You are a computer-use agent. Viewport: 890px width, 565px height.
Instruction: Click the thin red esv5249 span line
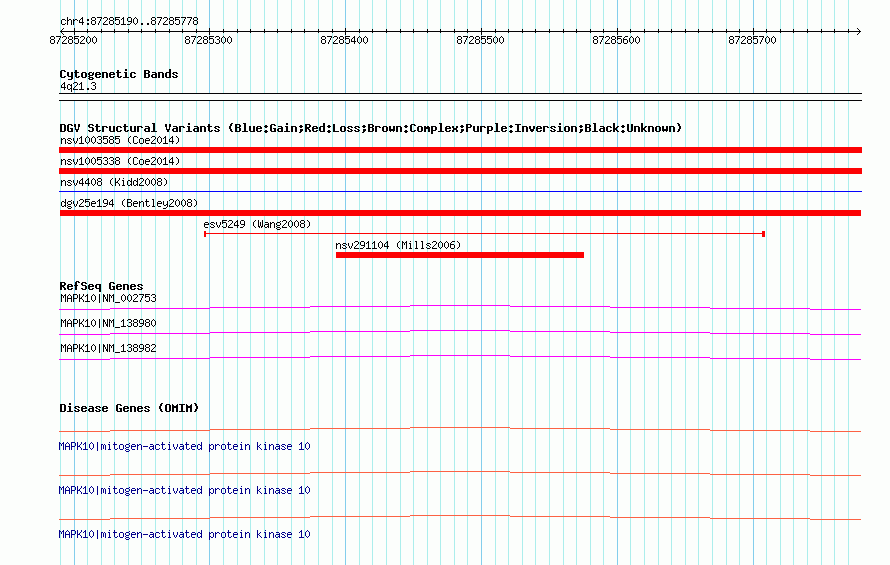485,233
